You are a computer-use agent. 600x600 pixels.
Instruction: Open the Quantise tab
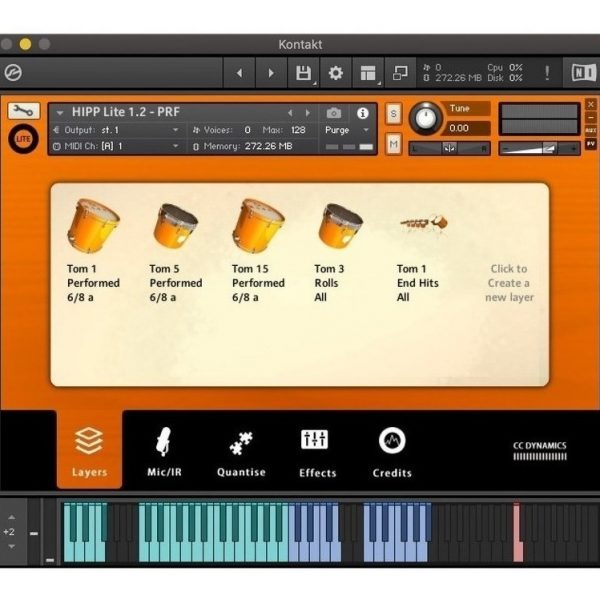click(x=241, y=454)
